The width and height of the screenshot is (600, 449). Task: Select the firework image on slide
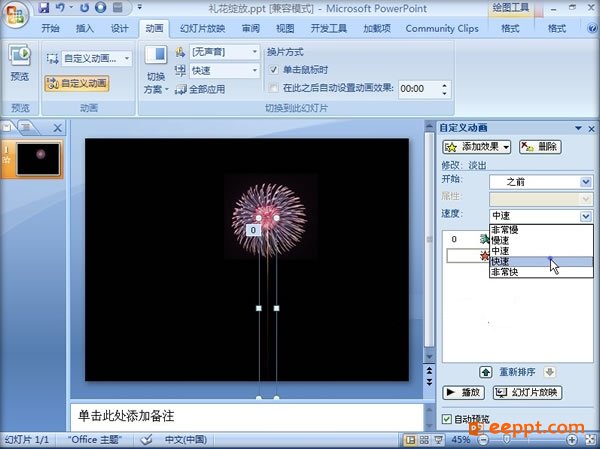tap(269, 219)
